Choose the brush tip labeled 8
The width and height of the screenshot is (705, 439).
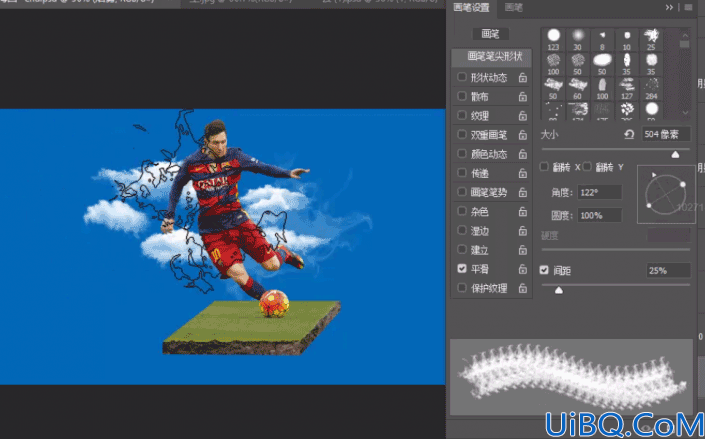[602, 39]
